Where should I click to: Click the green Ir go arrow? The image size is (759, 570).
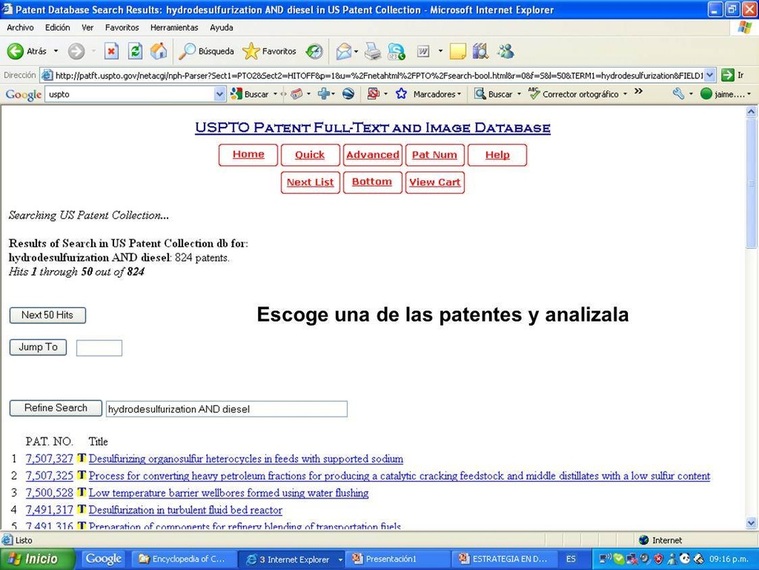[727, 75]
